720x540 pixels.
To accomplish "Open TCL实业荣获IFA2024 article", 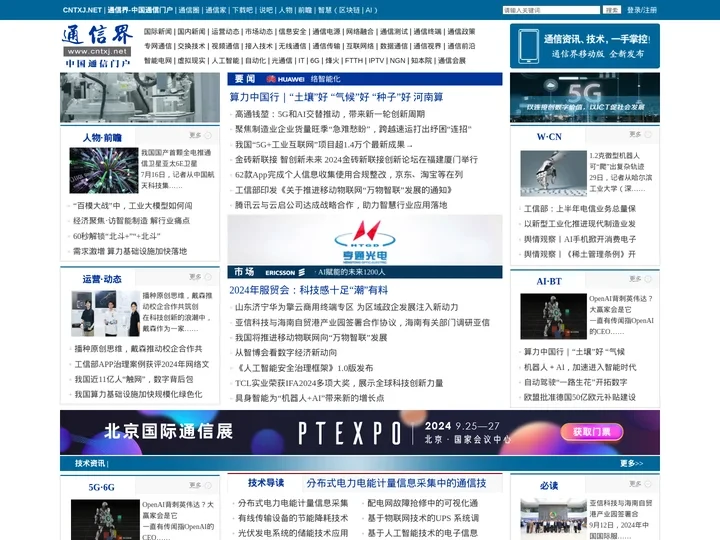I will pos(339,383).
